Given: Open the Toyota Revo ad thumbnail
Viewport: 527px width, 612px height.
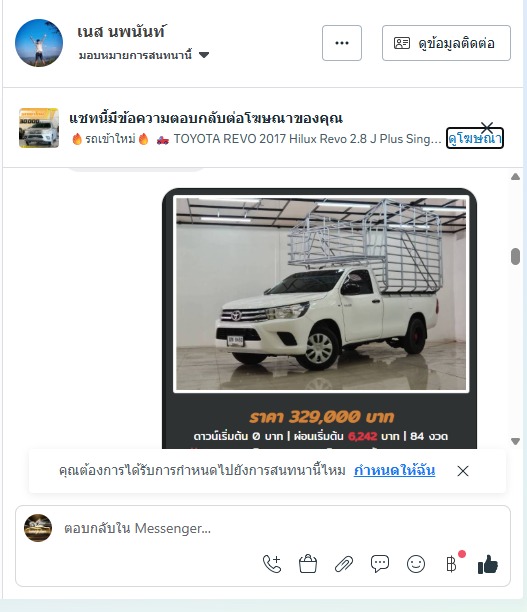Looking at the screenshot, I should [x=39, y=128].
